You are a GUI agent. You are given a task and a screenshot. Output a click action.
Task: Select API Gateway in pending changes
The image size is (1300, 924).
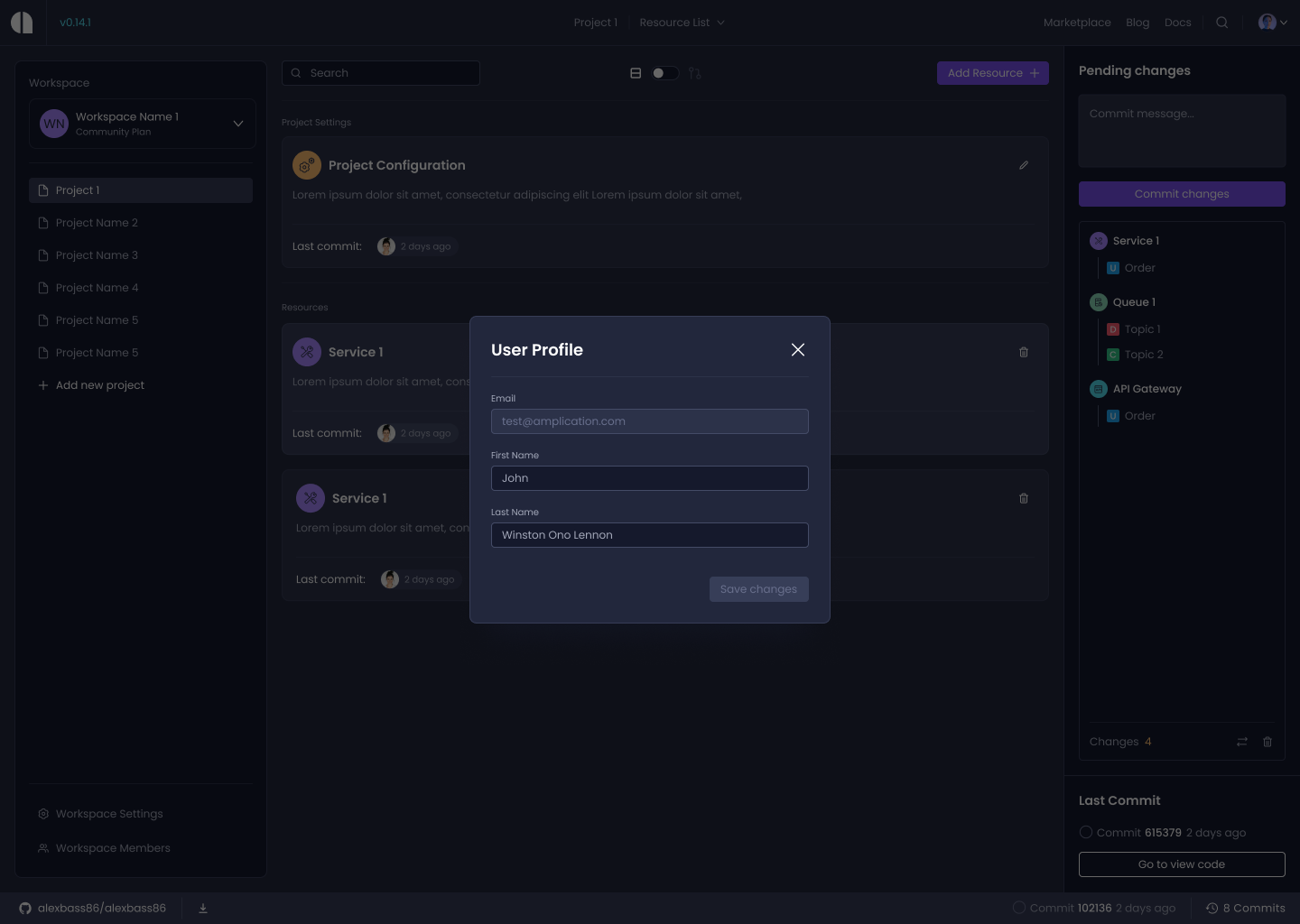pos(1136,389)
